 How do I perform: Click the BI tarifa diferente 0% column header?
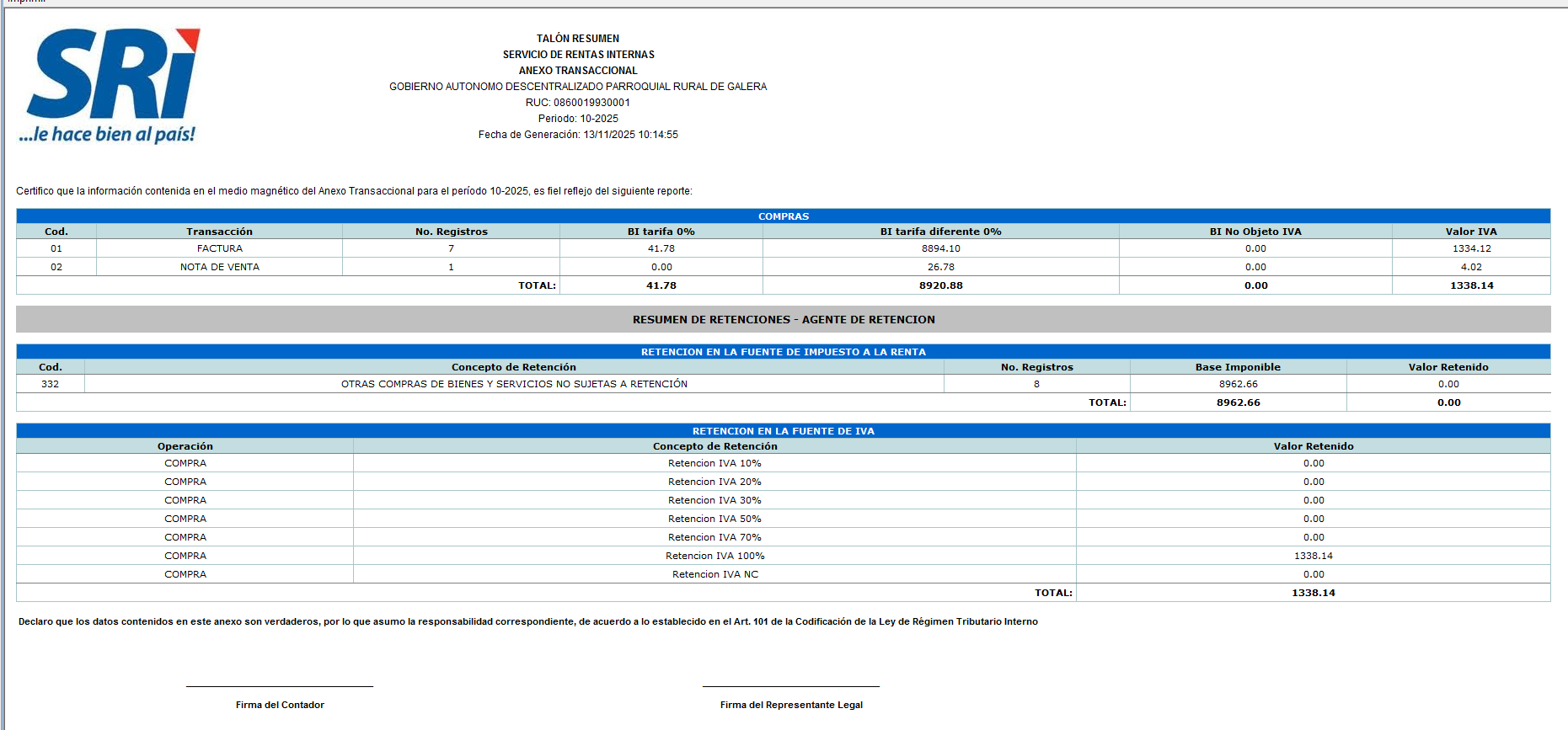coord(940,232)
